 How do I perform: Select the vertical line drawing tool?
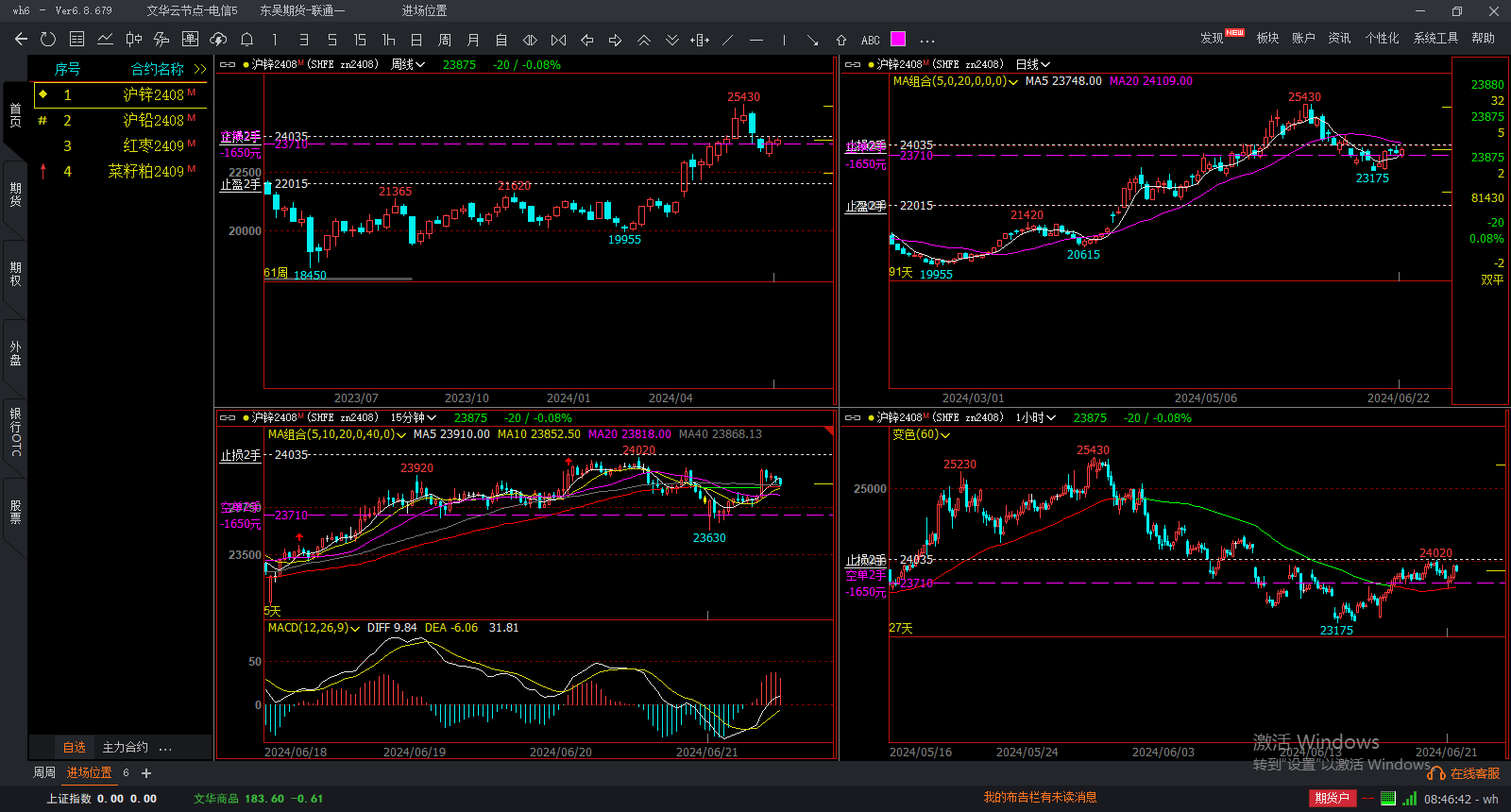[784, 40]
